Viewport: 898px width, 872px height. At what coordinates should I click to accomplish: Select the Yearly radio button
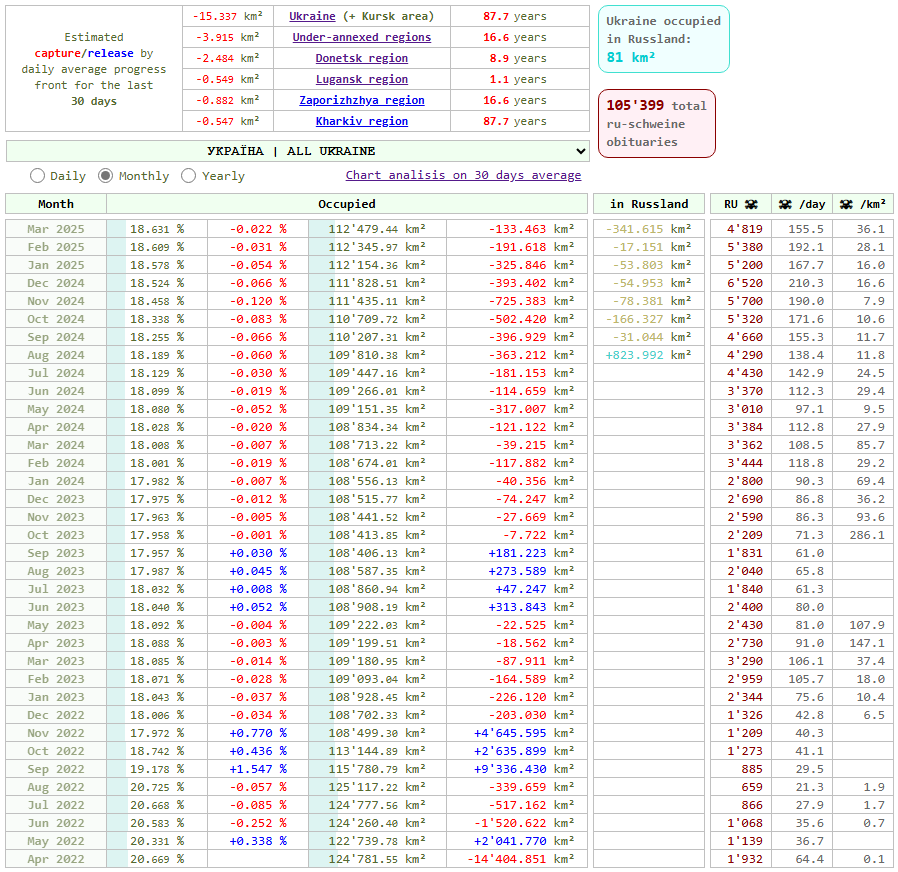[188, 176]
